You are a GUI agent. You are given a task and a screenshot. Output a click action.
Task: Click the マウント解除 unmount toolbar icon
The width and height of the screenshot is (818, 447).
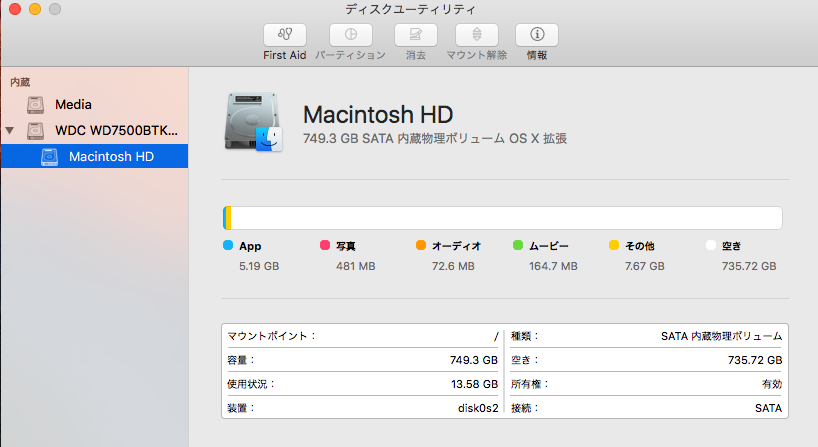coord(476,35)
